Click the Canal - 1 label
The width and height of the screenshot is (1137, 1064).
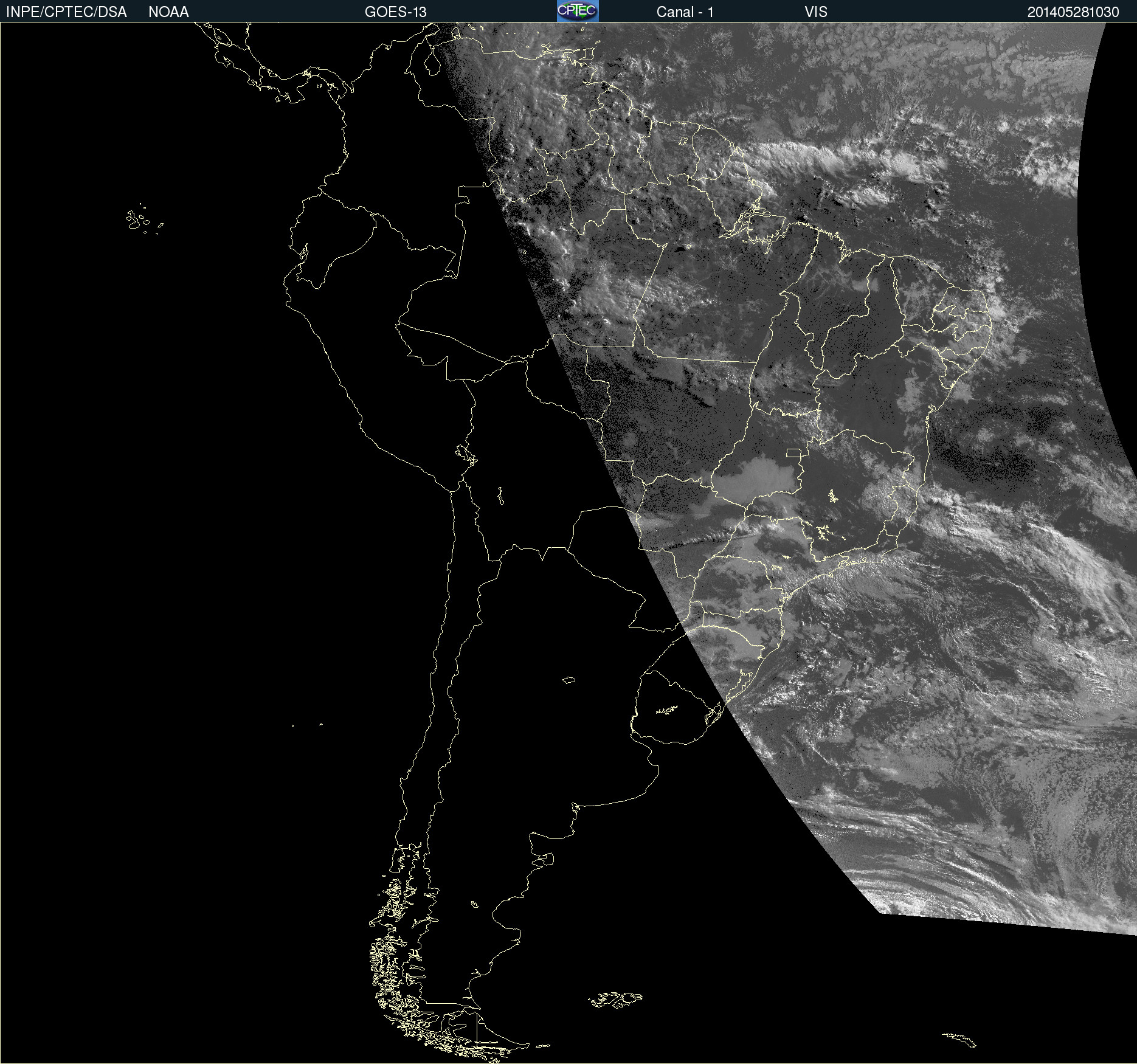[x=685, y=12]
